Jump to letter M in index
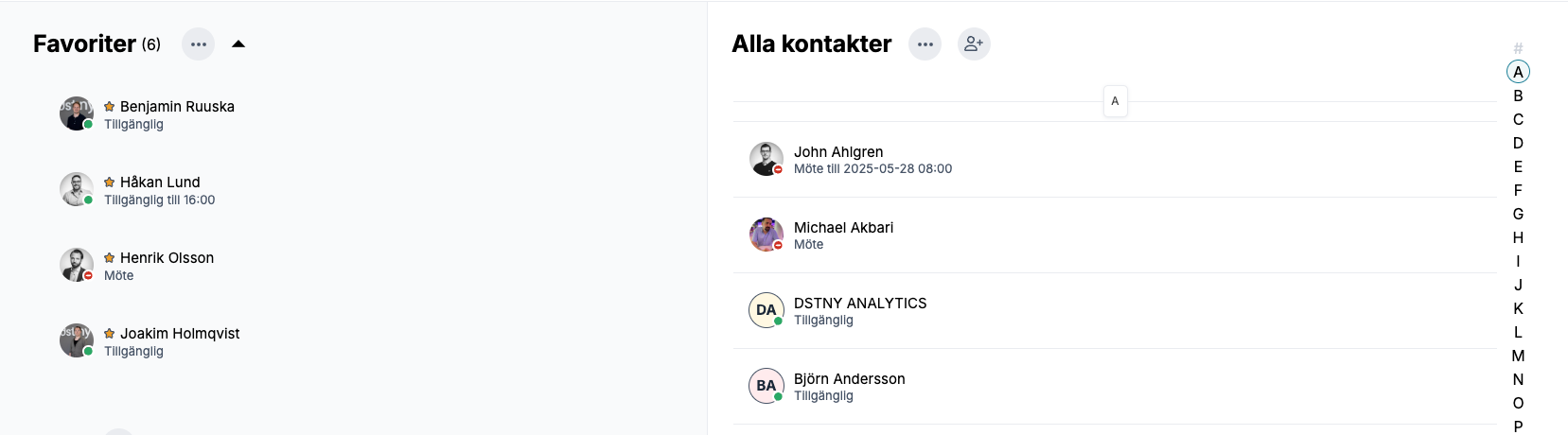The image size is (1568, 435). tap(1518, 356)
